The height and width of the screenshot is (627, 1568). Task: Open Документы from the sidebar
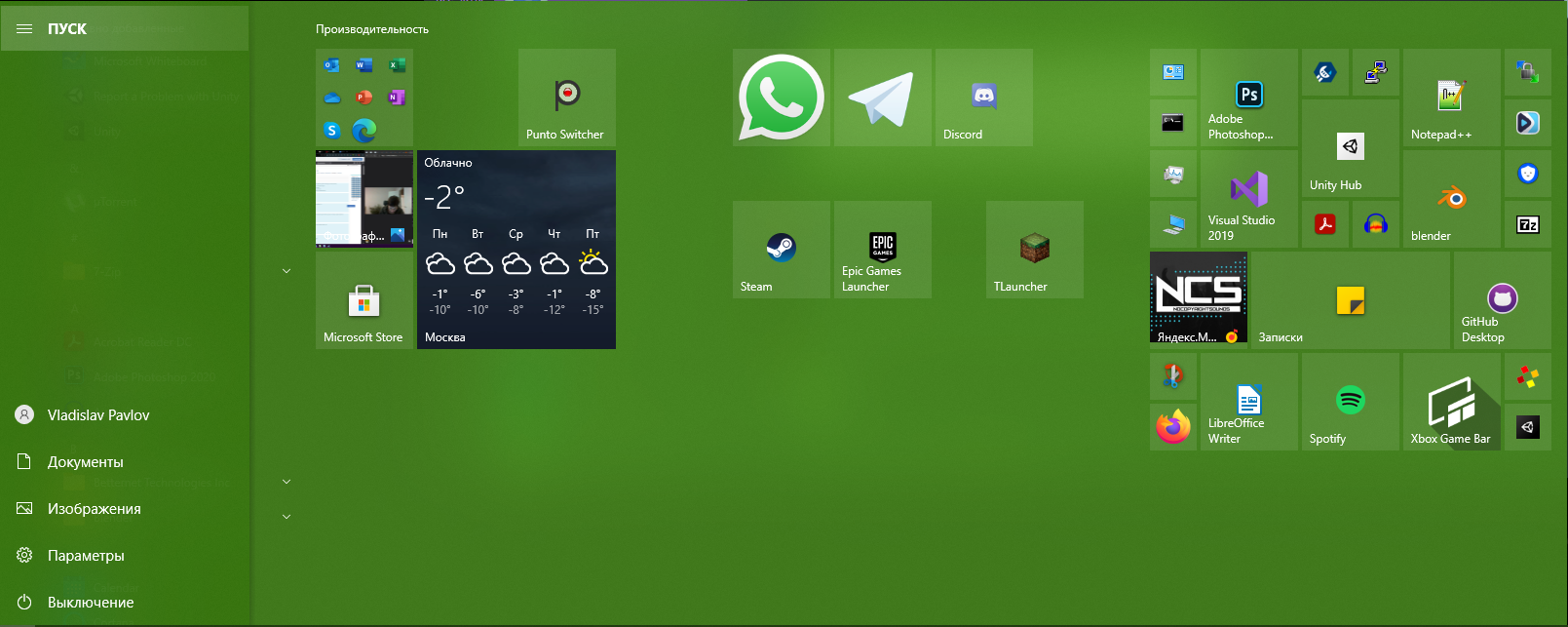[x=125, y=462]
